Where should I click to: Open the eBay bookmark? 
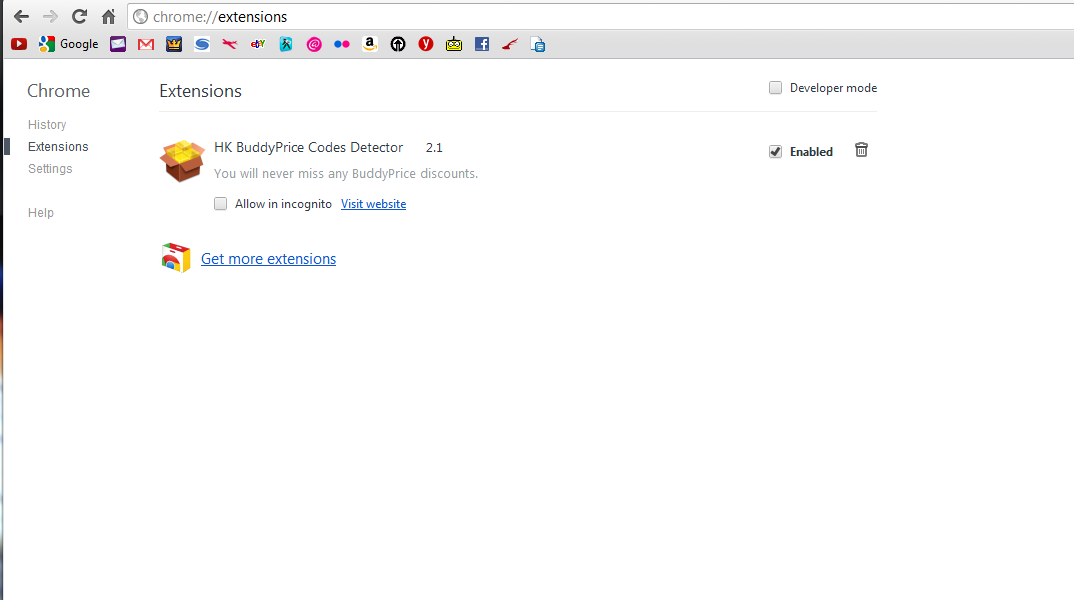(258, 45)
